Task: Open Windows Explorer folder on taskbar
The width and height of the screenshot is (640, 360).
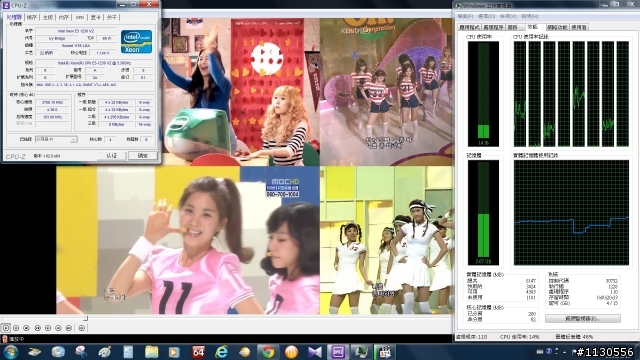Action: pyautogui.click(x=151, y=352)
